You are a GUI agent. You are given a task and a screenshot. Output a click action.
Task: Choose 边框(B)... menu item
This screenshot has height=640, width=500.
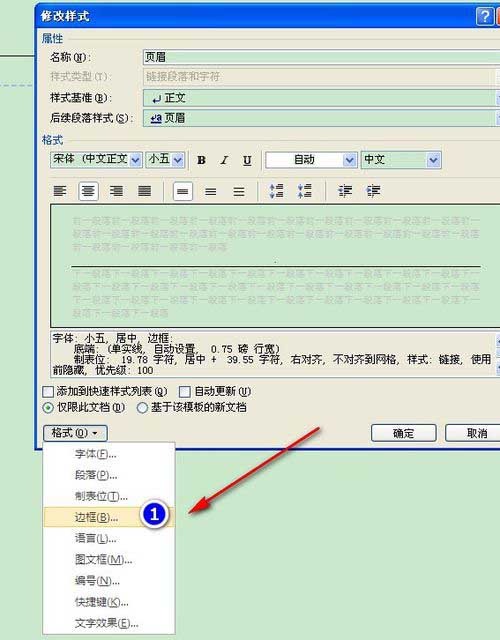pos(109,517)
